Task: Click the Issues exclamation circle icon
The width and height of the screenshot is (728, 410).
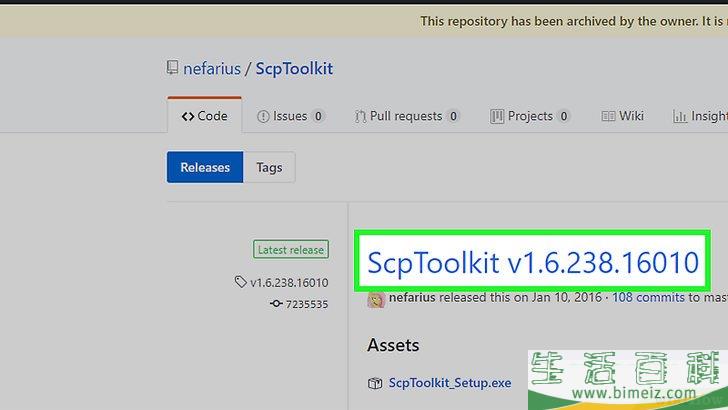Action: 263,116
